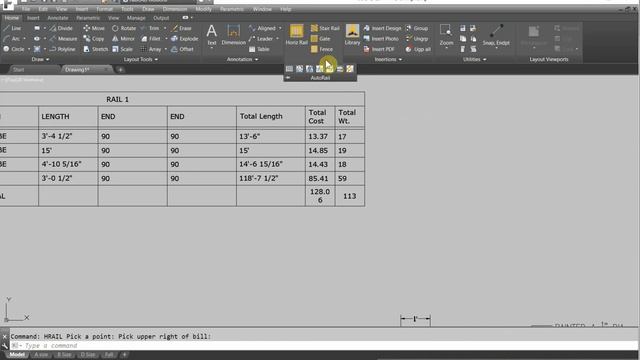Open the Leader dropdown arrow
640x360 pixels.
click(277, 38)
